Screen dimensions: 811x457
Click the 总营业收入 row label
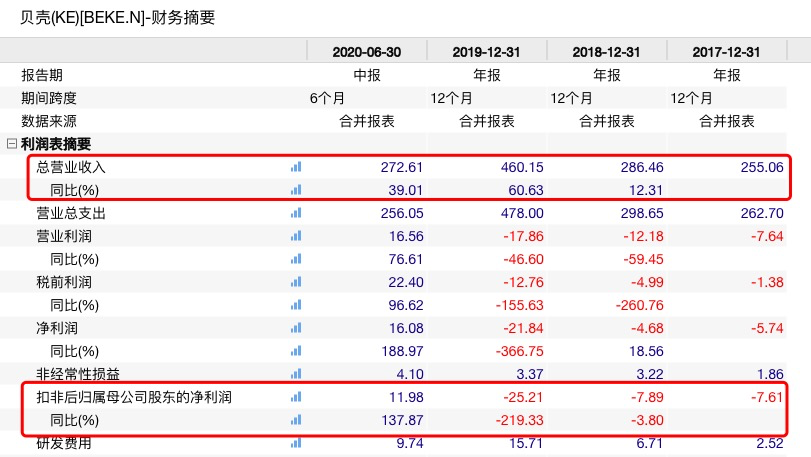tap(71, 167)
